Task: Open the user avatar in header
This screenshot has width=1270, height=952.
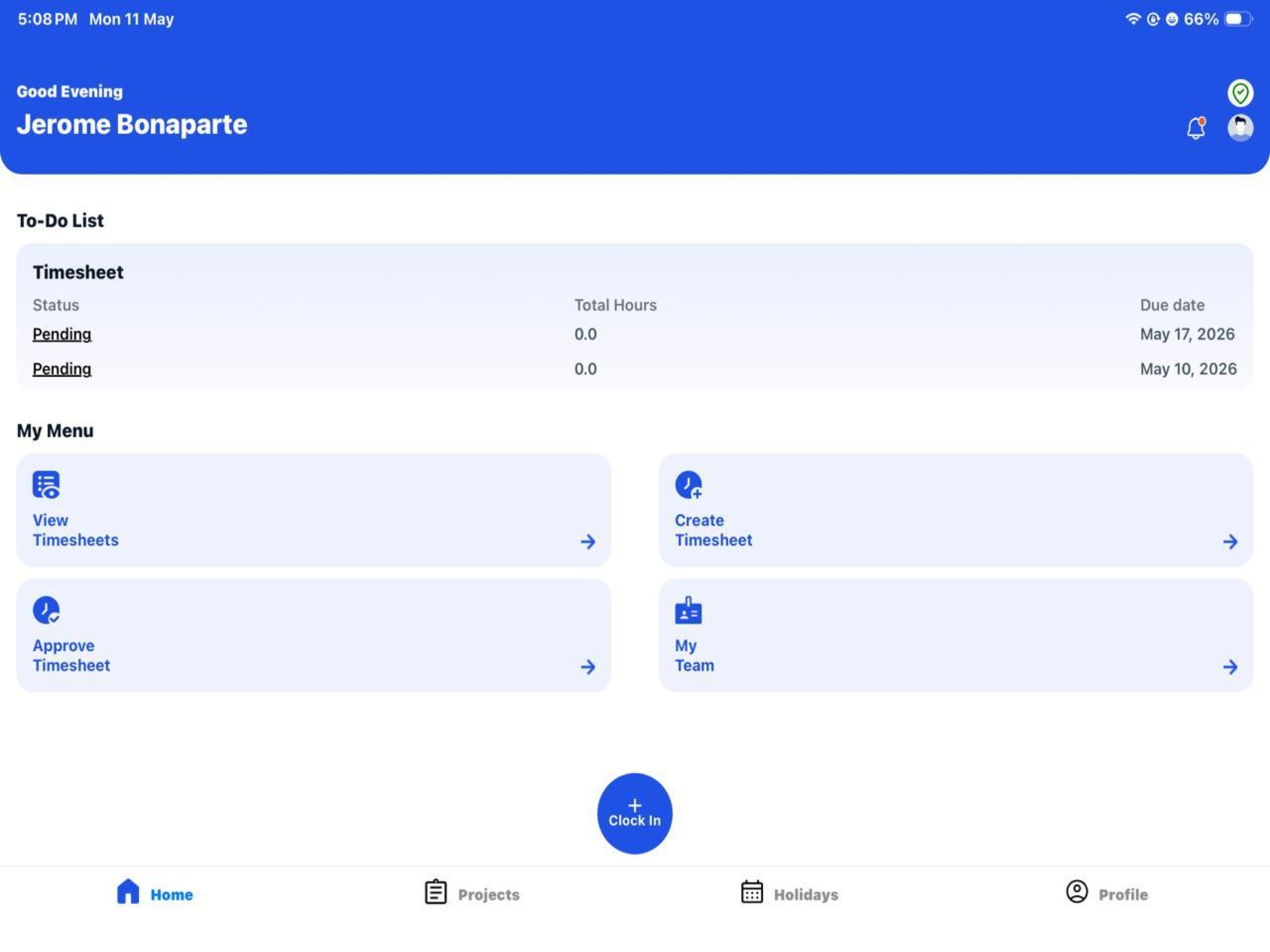Action: point(1240,127)
